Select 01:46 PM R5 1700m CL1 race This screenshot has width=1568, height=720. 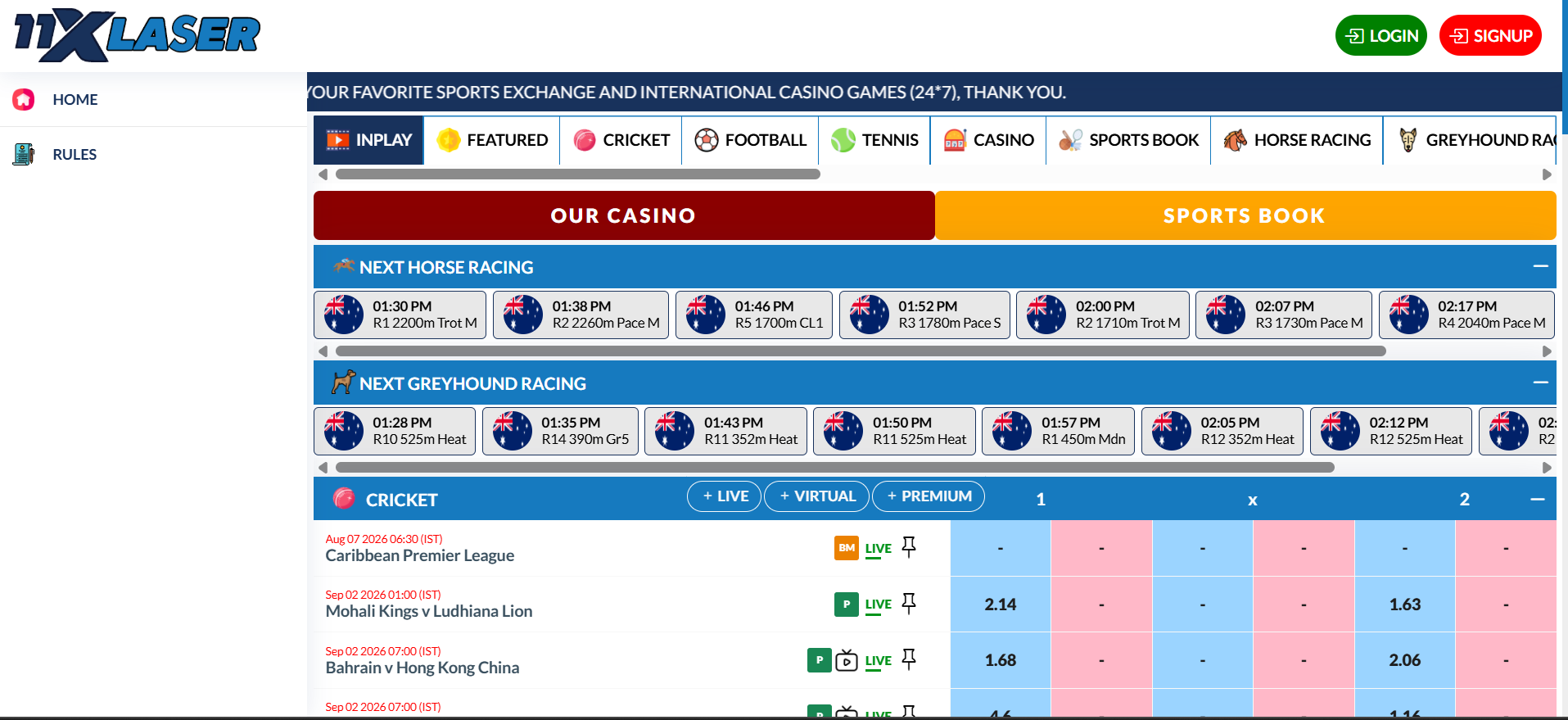[x=754, y=315]
